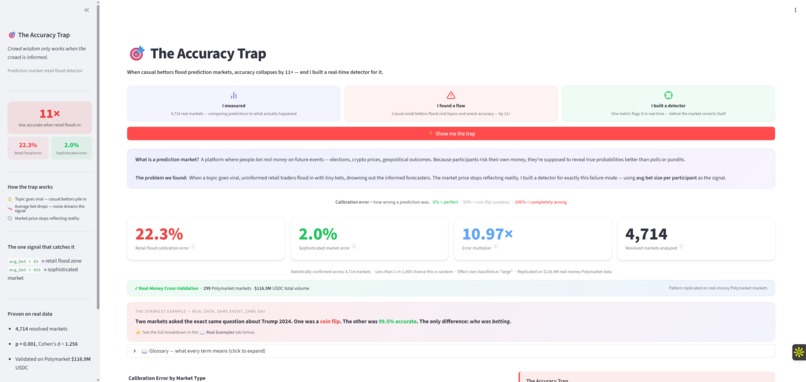Click the Proven on real data heading
Image resolution: width=806 pixels, height=382 pixels.
[x=30, y=314]
